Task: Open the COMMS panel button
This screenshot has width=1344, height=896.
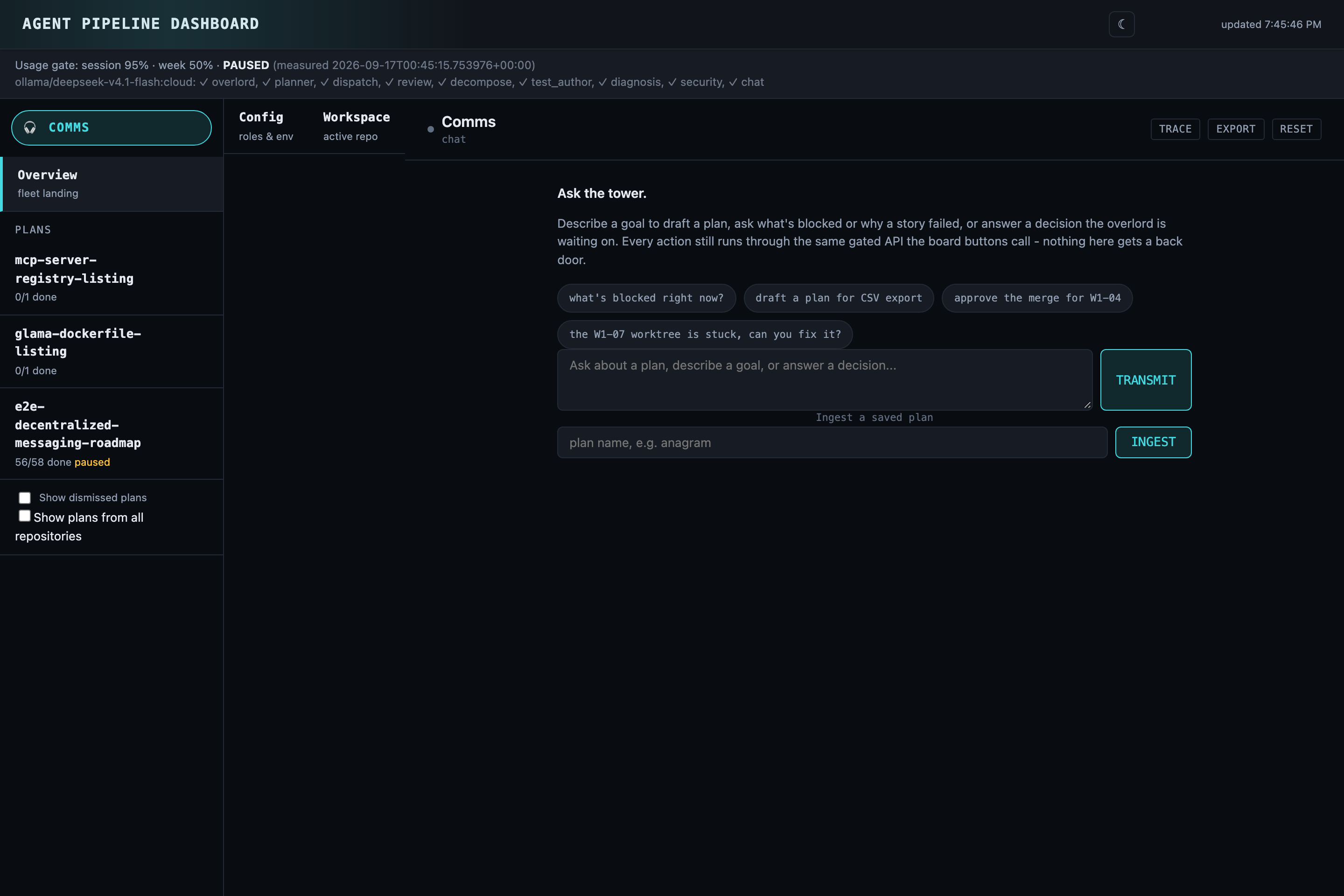Action: pos(112,127)
